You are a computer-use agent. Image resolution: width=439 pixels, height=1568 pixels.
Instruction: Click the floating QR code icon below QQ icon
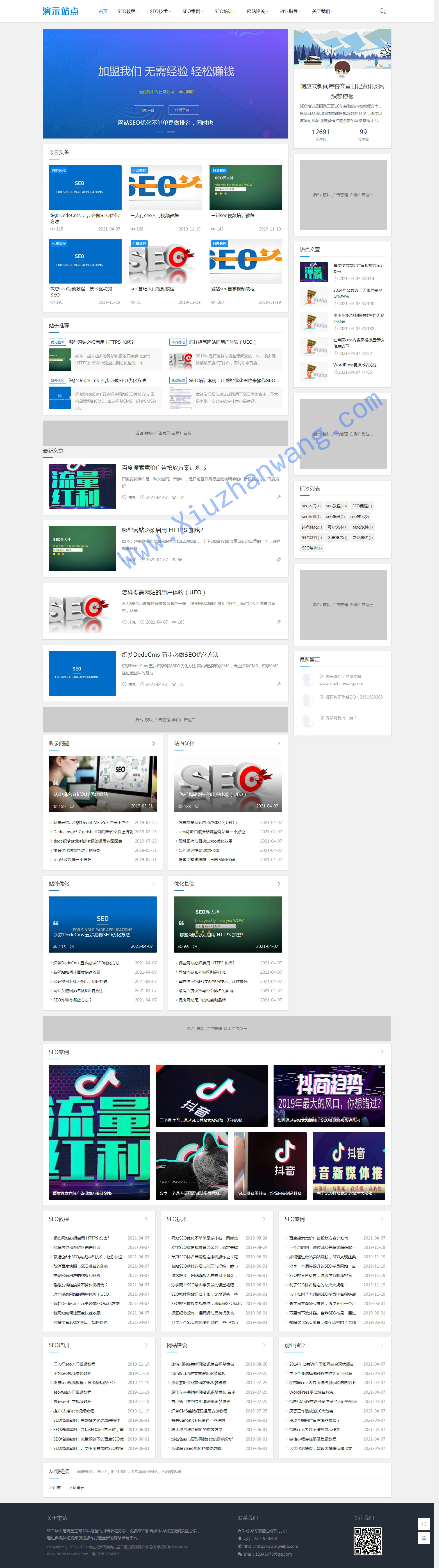[424, 1538]
